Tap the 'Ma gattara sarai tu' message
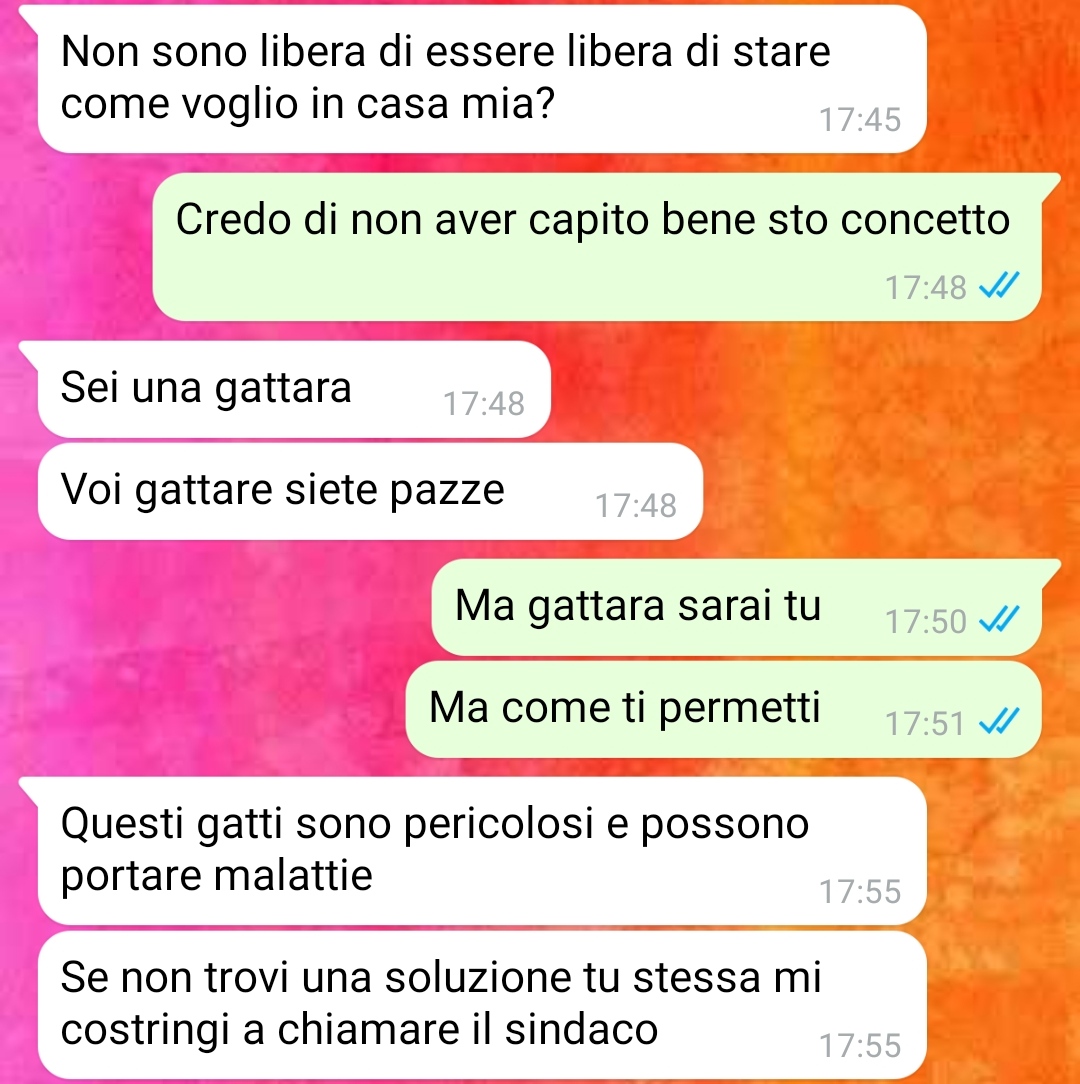Viewport: 1080px width, 1084px height. (x=737, y=607)
